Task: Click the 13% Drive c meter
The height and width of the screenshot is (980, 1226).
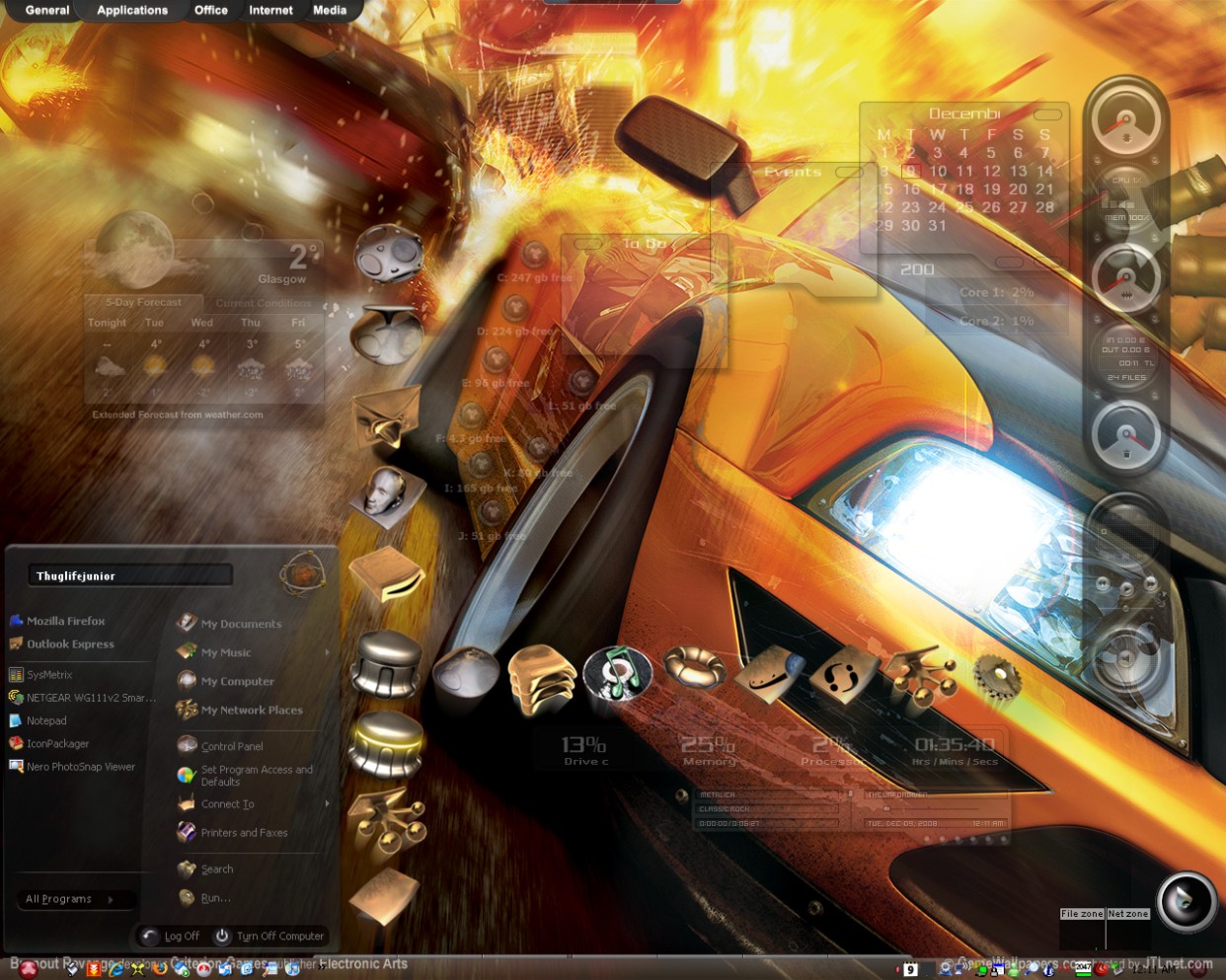Action: [x=584, y=750]
